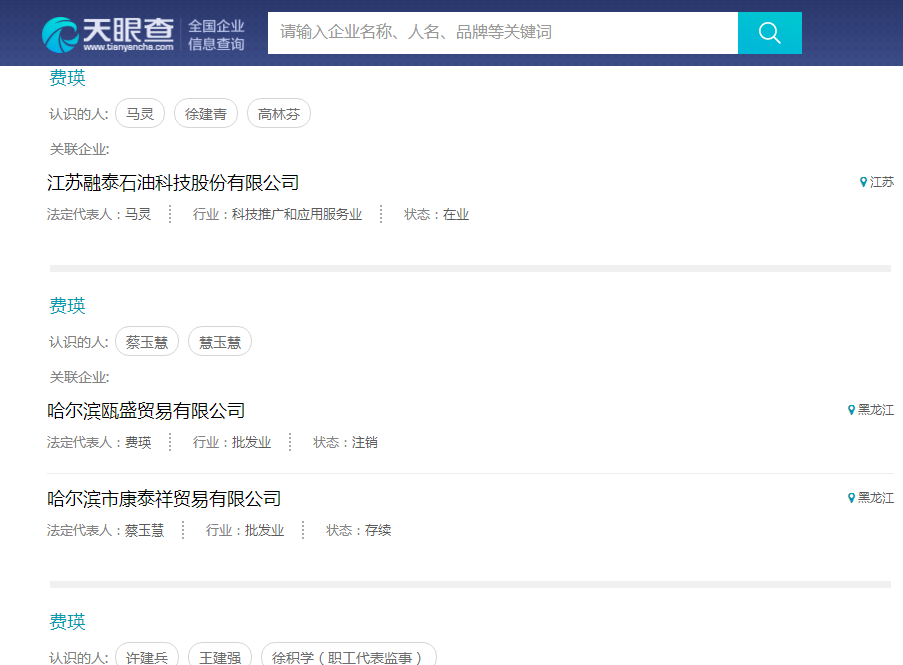The image size is (903, 665).
Task: Click the location pin icon beside 江苏
Action: (x=863, y=182)
